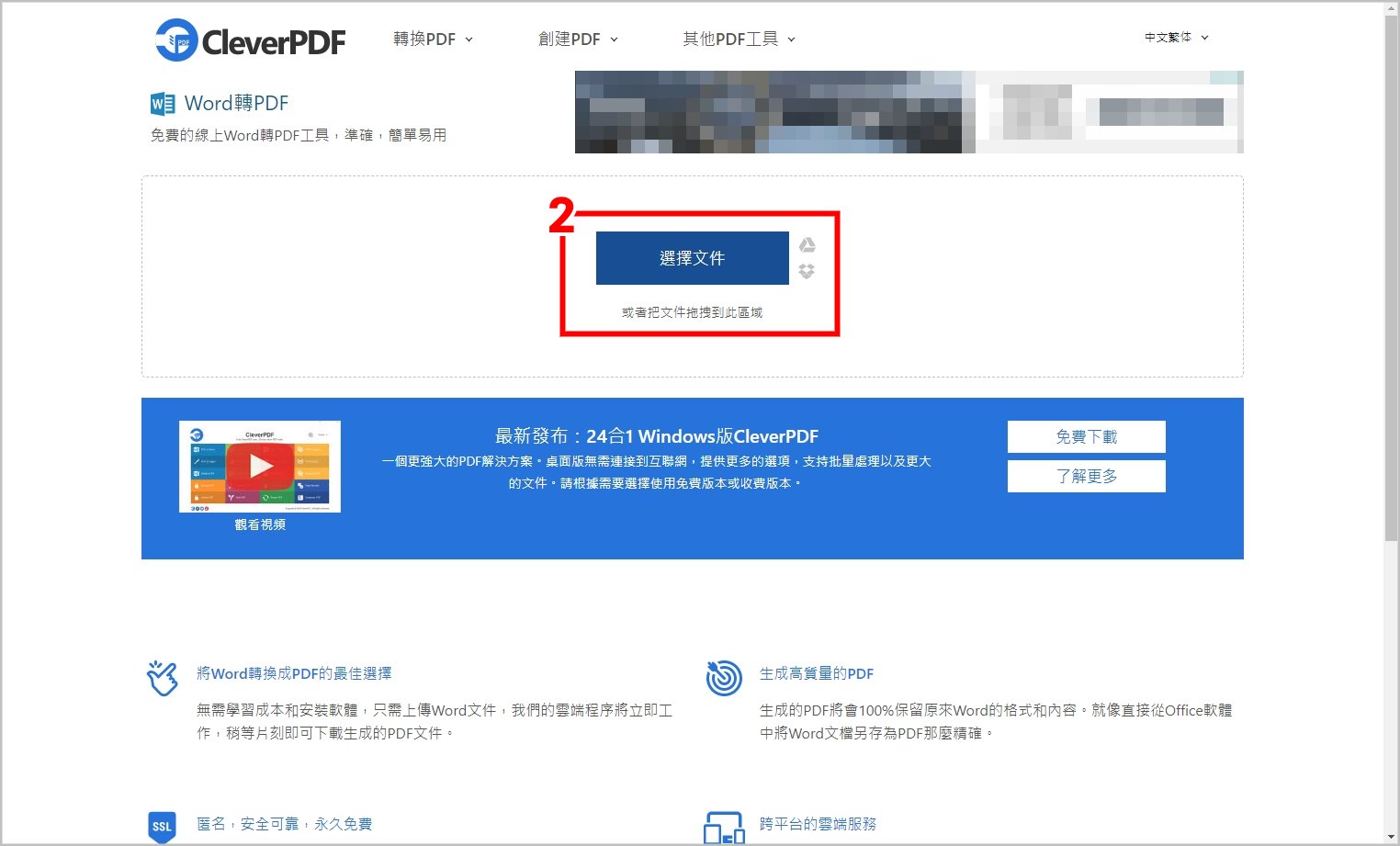Open the 創建PDF dropdown menu

coord(578,39)
